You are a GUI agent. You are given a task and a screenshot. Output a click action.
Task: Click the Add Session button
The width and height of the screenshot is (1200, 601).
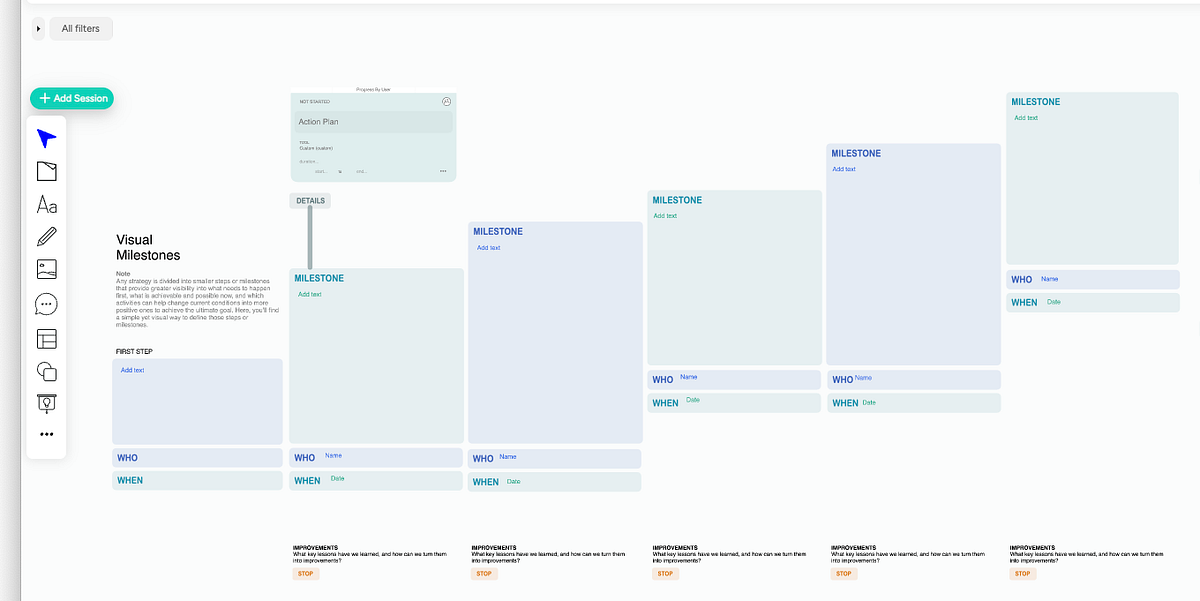point(72,98)
